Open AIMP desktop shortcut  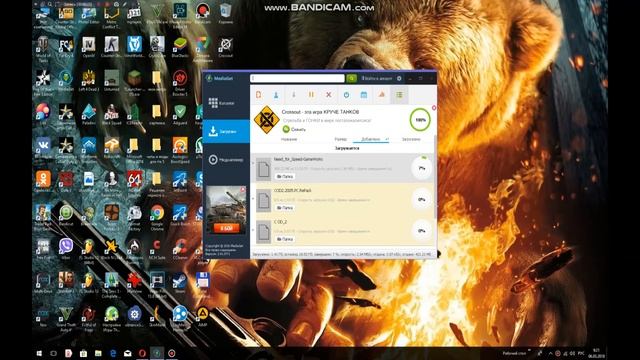pos(203,317)
